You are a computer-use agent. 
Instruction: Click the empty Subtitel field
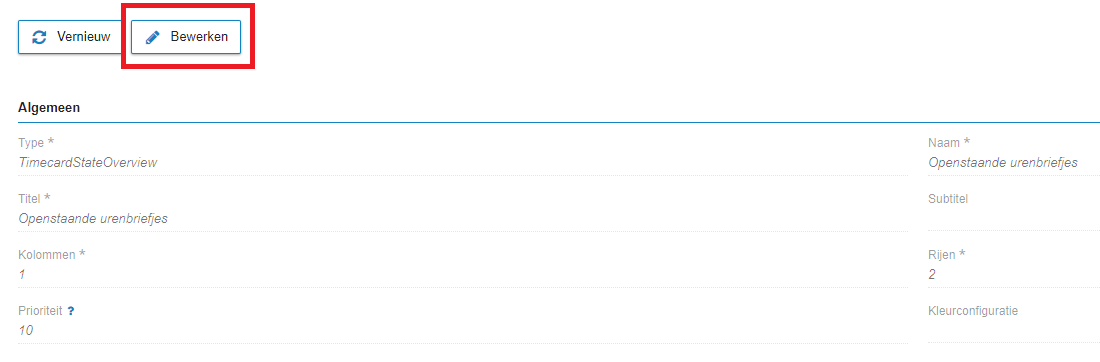tap(1014, 219)
